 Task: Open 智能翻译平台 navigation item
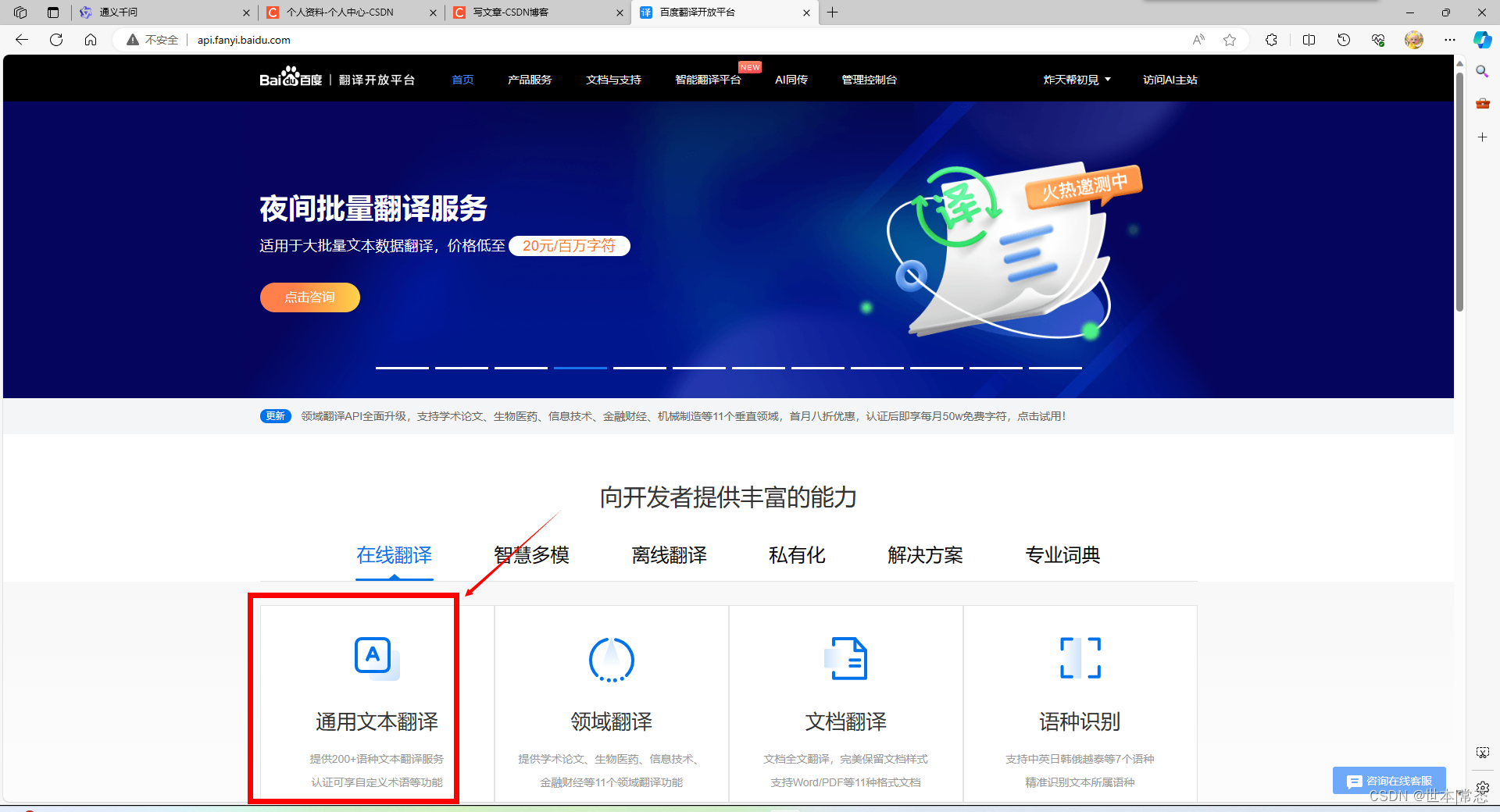[x=708, y=80]
